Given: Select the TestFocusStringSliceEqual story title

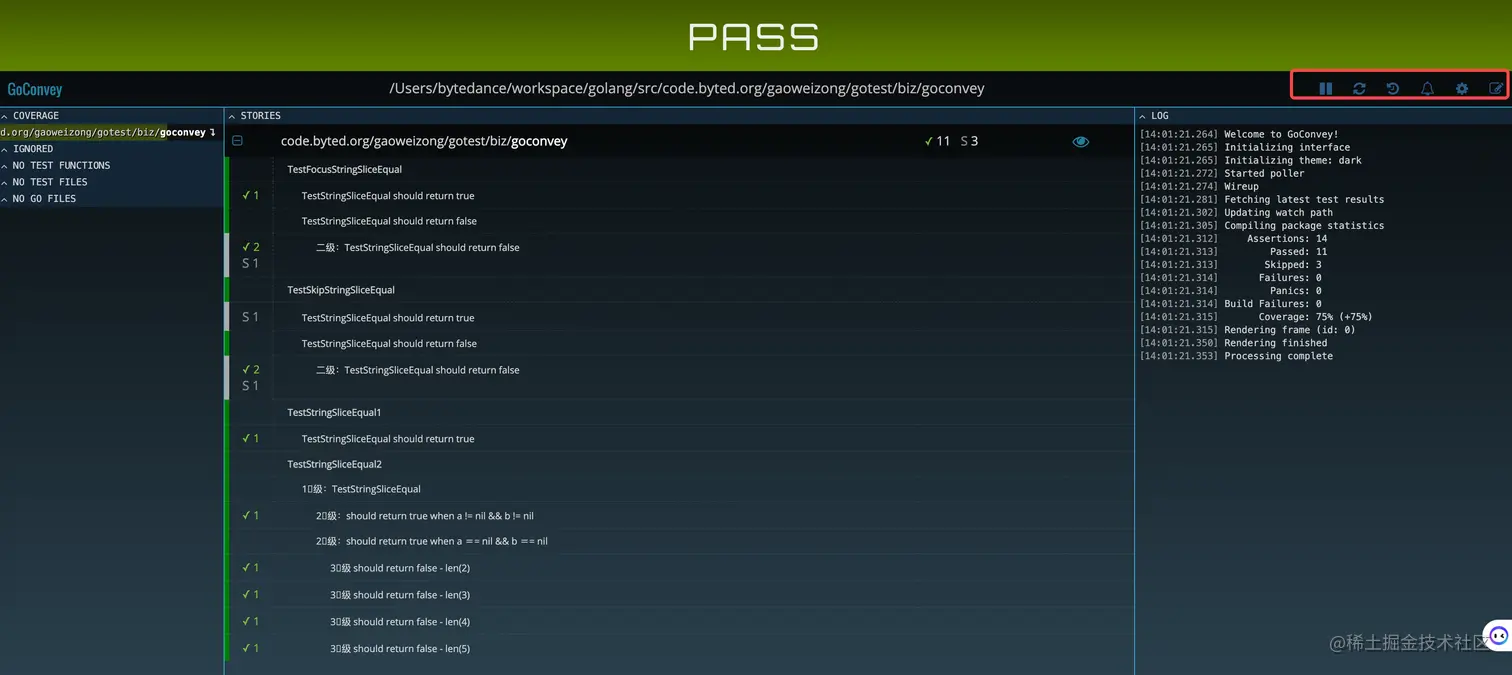Looking at the screenshot, I should [x=344, y=169].
